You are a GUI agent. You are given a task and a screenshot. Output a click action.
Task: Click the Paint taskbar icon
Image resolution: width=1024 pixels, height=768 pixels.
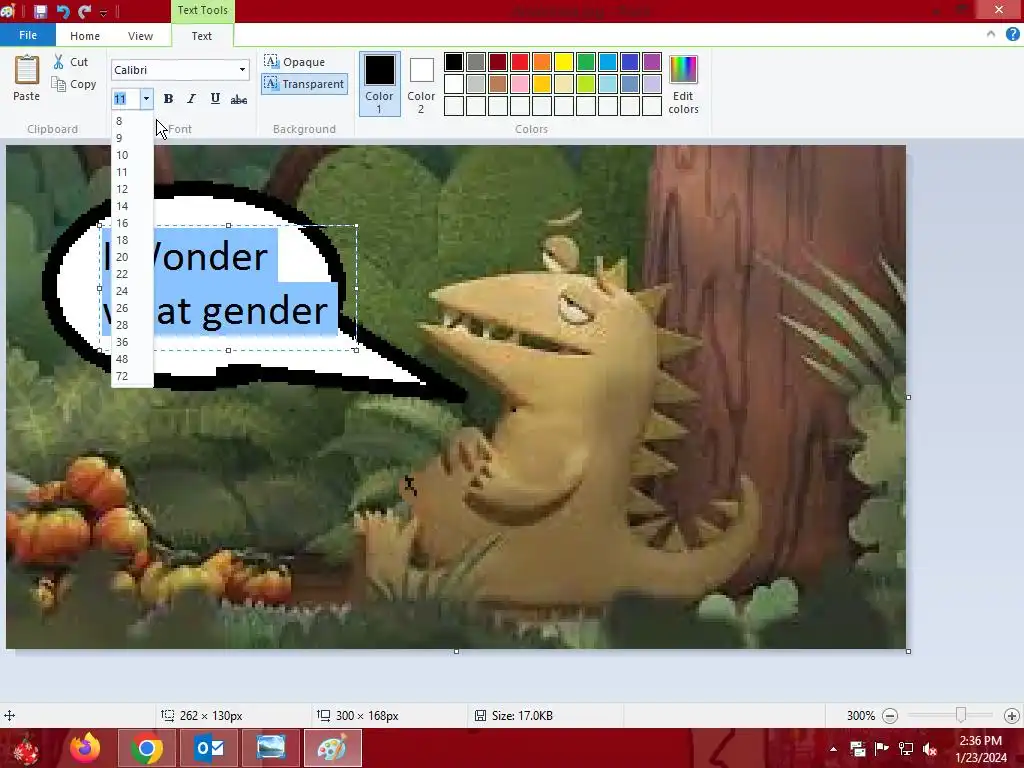click(332, 748)
